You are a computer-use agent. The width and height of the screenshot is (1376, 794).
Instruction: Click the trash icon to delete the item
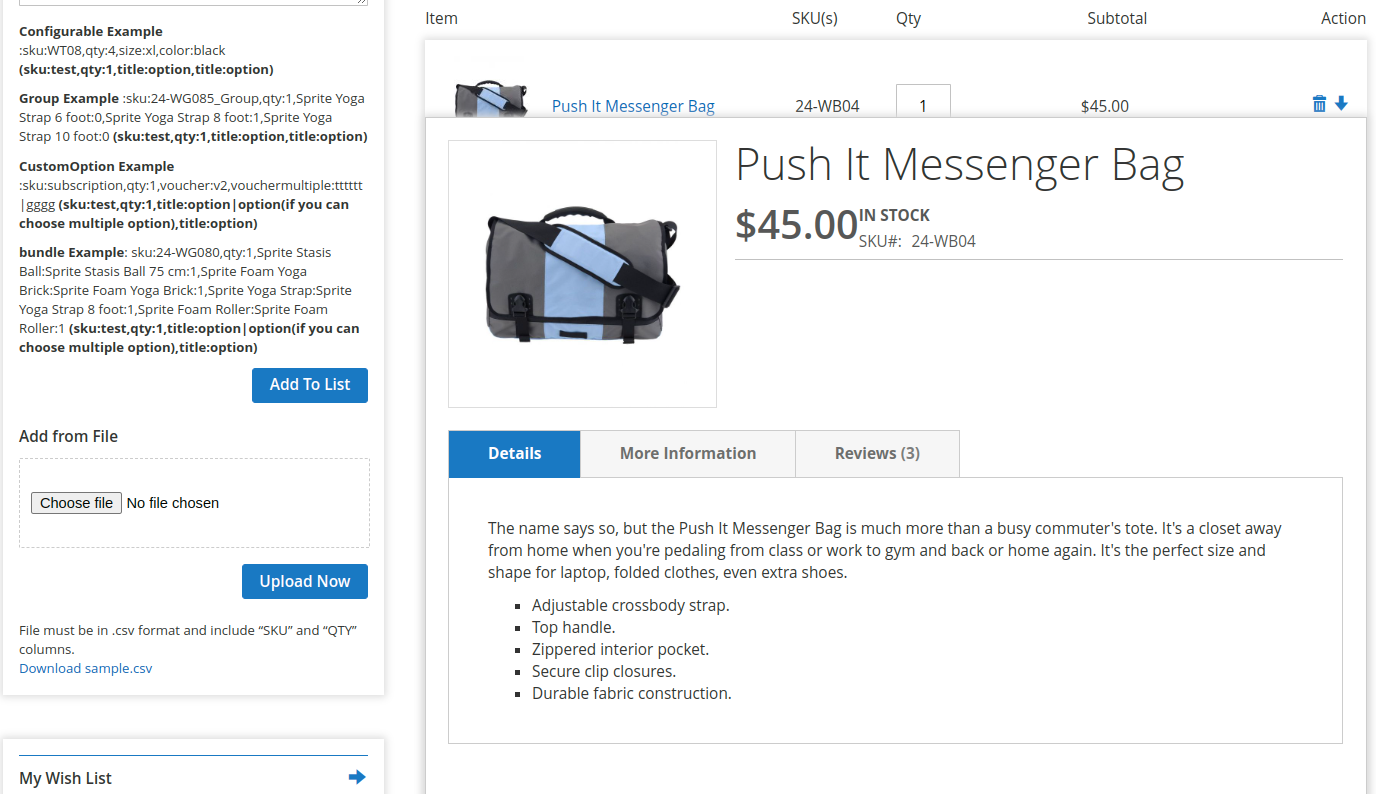coord(1319,104)
